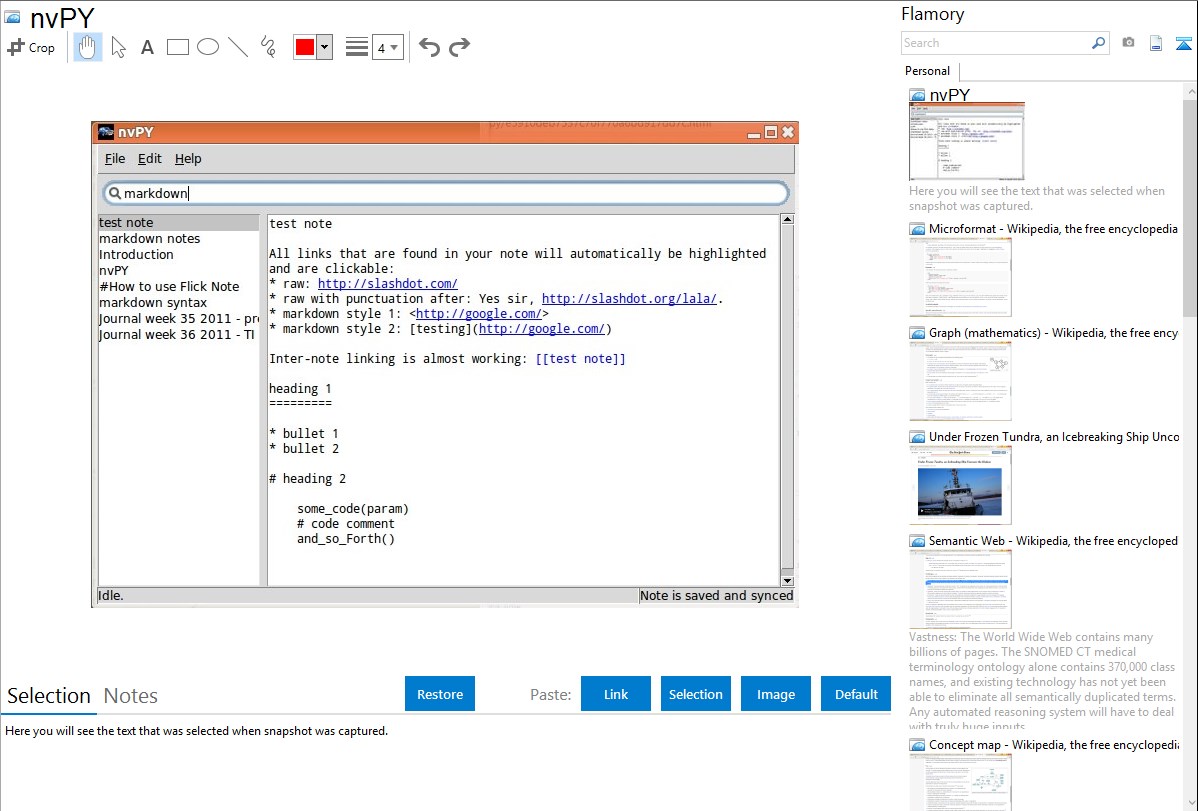Click the Flamory search field
The height and width of the screenshot is (811, 1198).
click(x=995, y=43)
